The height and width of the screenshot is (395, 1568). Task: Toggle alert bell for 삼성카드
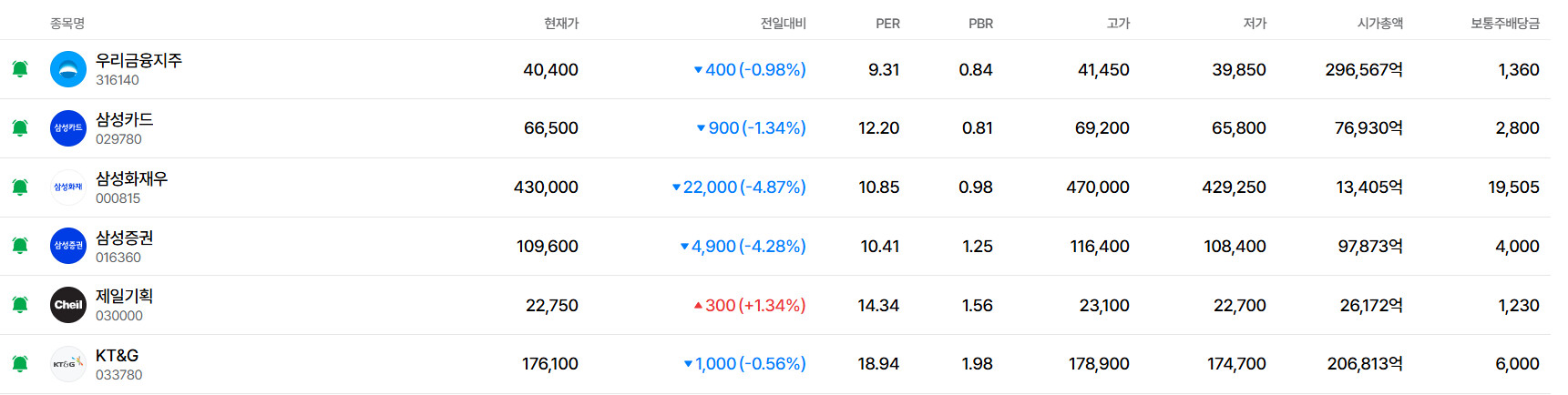point(20,128)
